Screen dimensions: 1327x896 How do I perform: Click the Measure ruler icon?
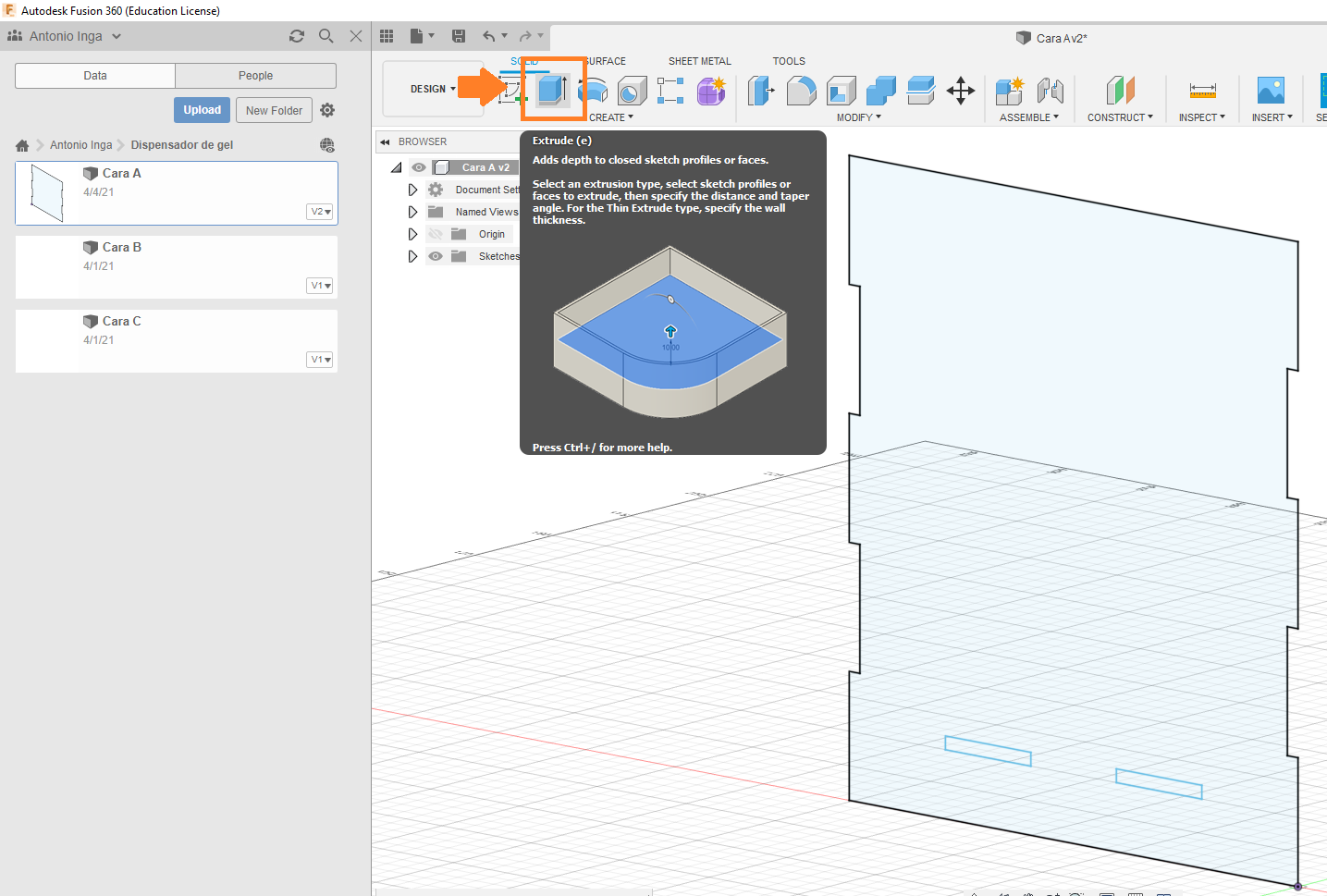pyautogui.click(x=1202, y=91)
